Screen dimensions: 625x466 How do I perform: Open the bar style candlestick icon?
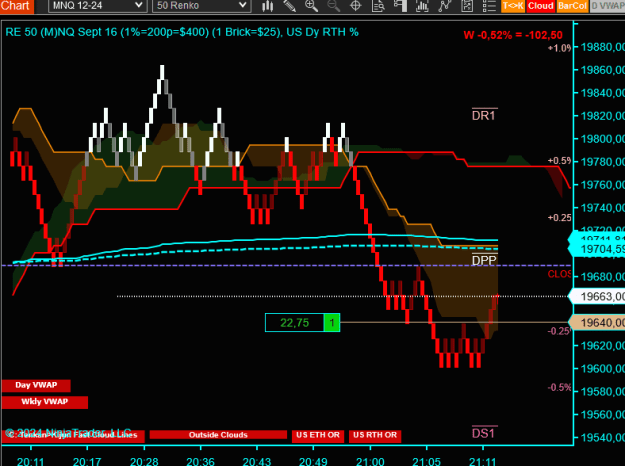coord(267,6)
